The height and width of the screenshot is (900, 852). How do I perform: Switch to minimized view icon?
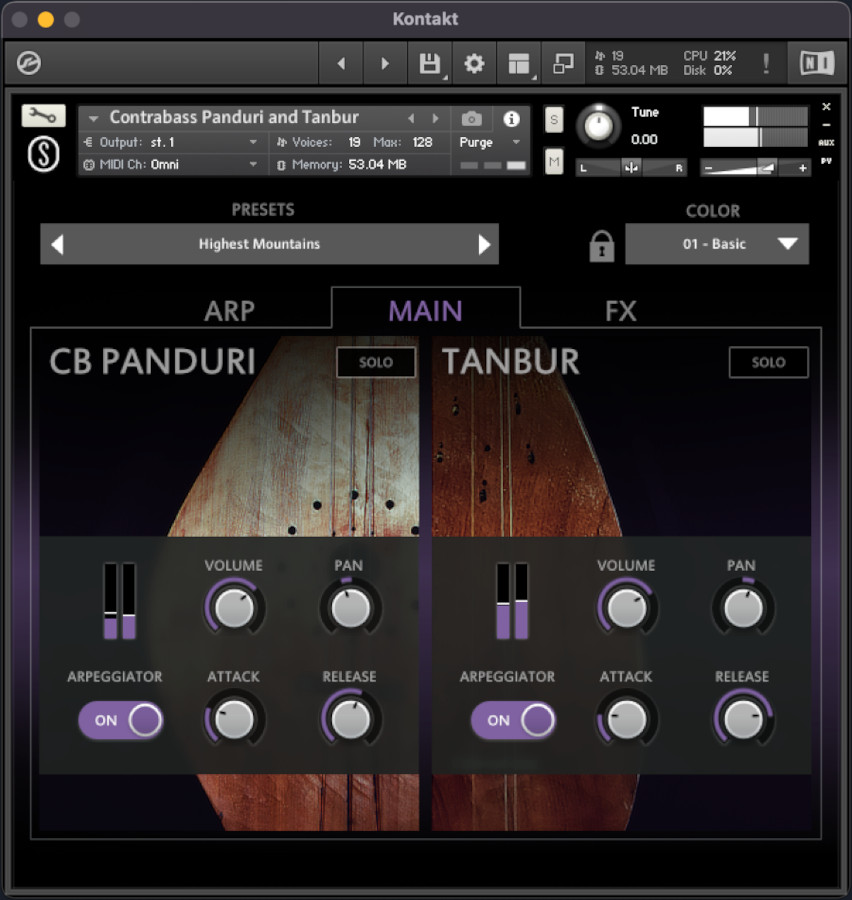563,63
